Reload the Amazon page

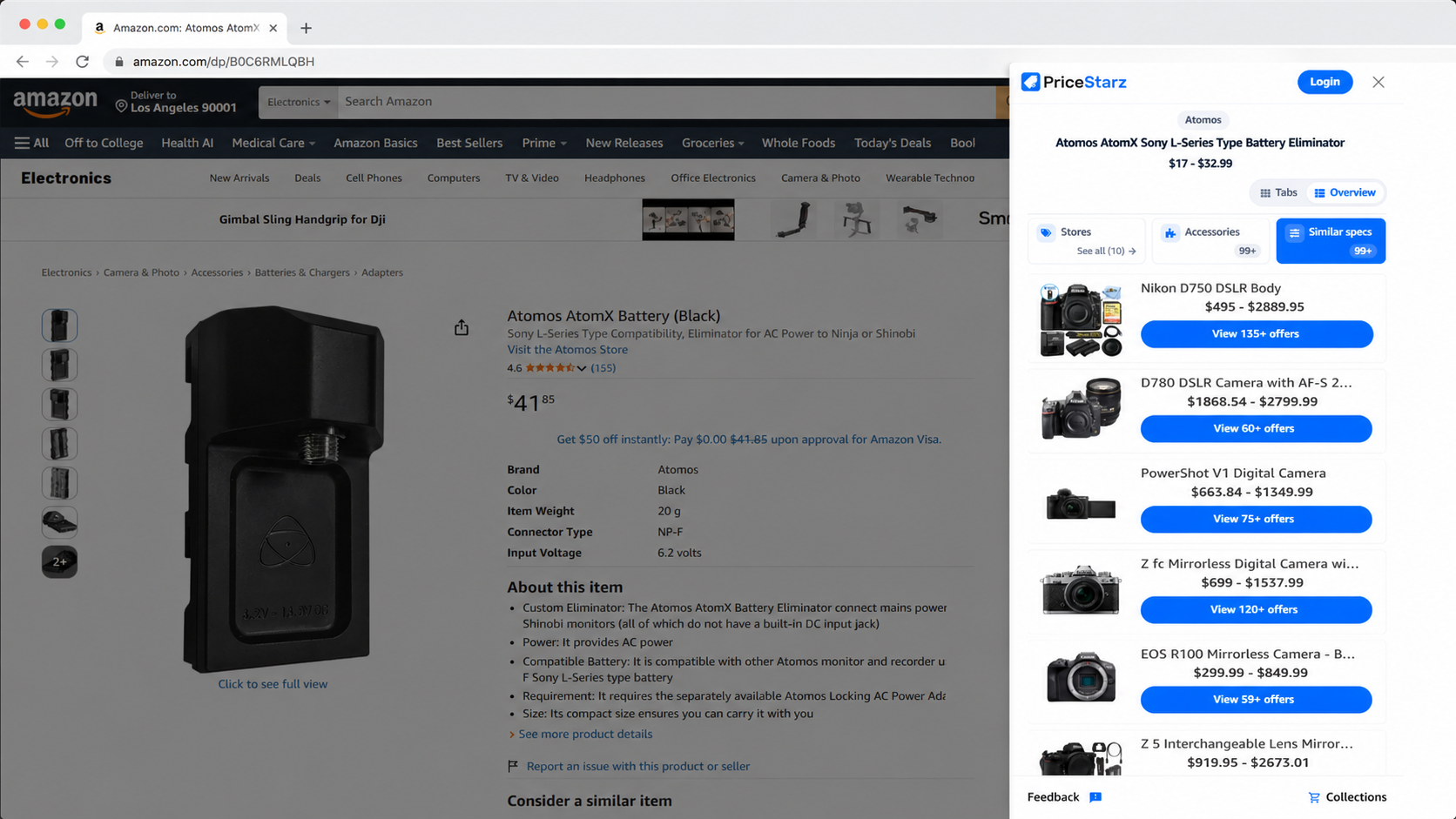click(83, 62)
